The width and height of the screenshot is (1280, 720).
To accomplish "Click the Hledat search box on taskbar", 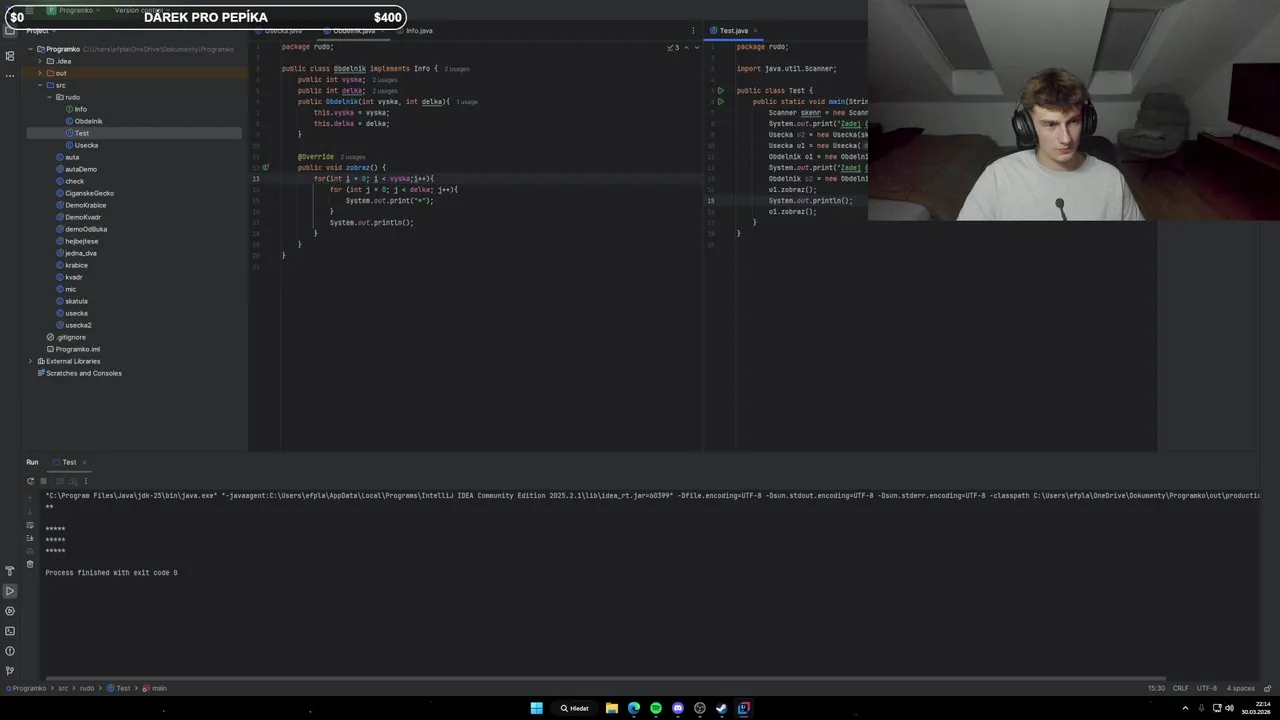I will coord(575,708).
